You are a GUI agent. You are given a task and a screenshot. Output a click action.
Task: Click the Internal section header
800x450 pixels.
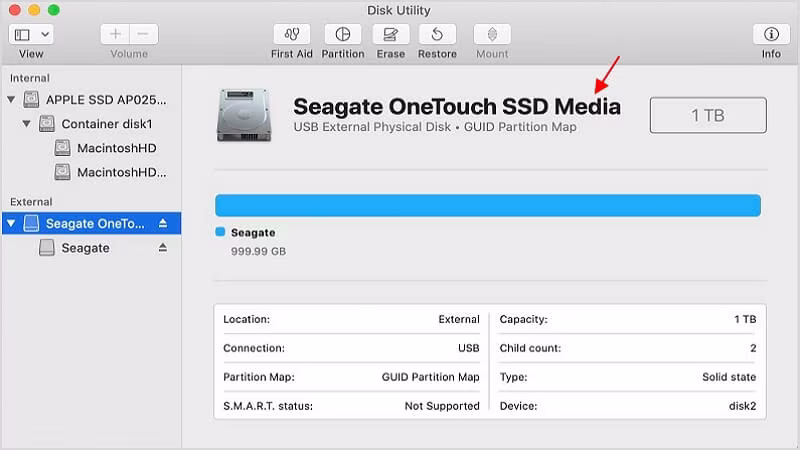(30, 78)
